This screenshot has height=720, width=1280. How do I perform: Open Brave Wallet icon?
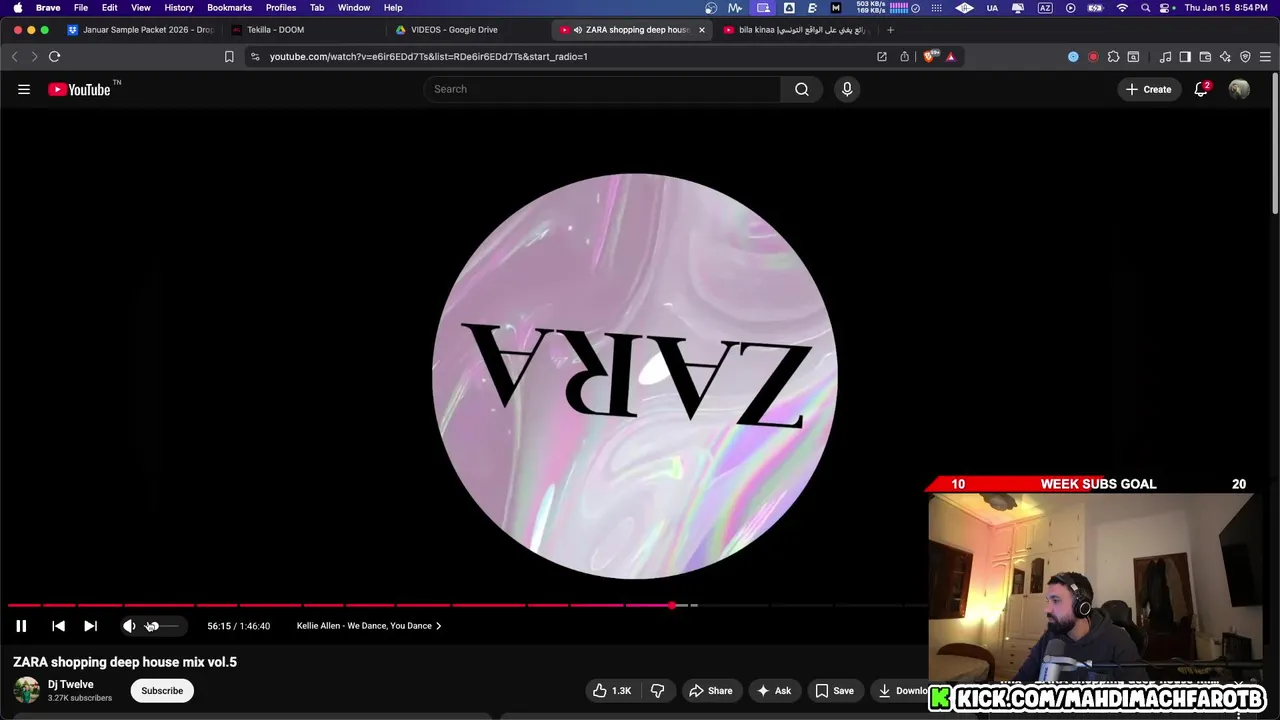pyautogui.click(x=1205, y=57)
